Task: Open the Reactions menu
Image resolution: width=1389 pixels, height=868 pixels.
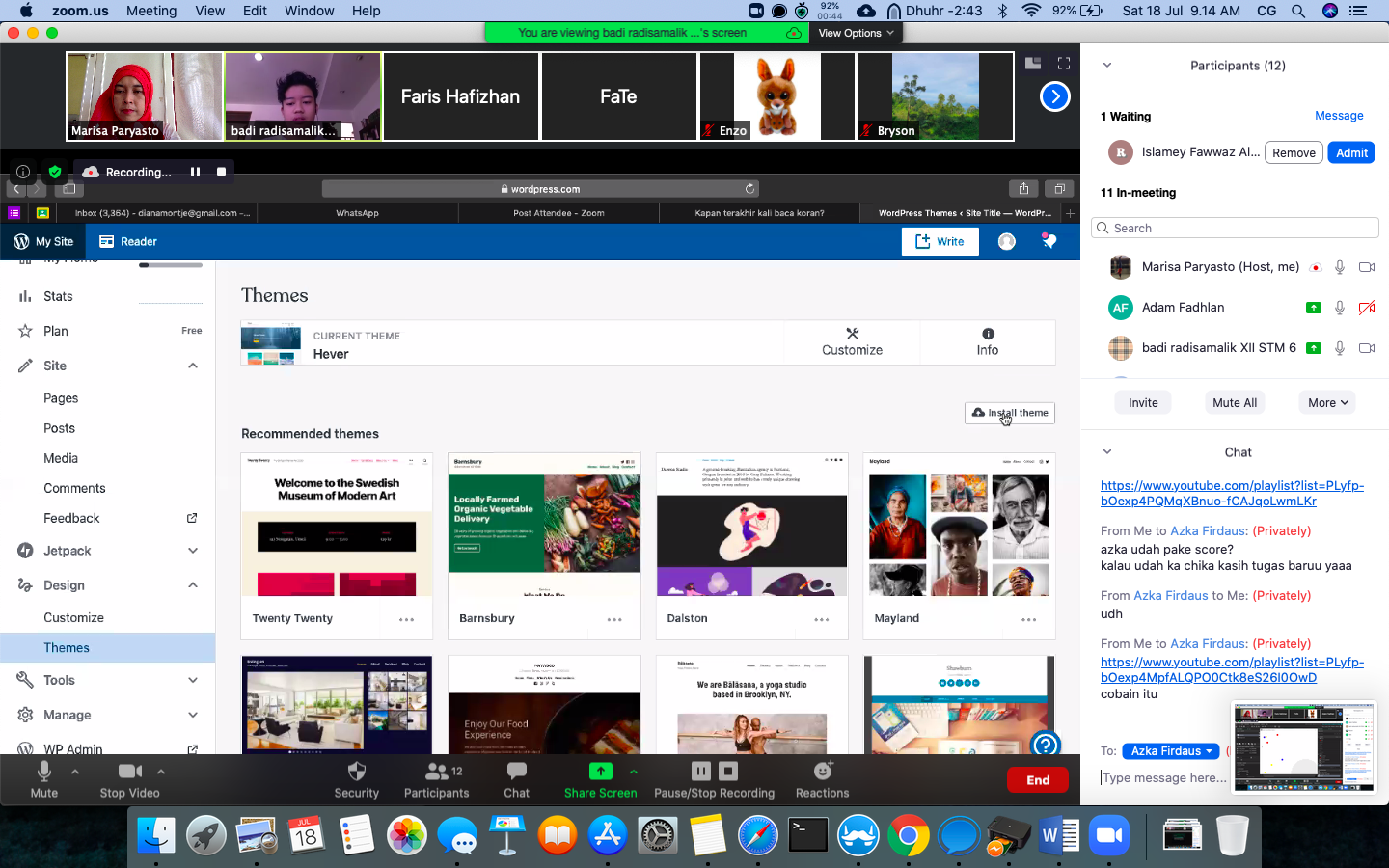Action: tap(823, 779)
